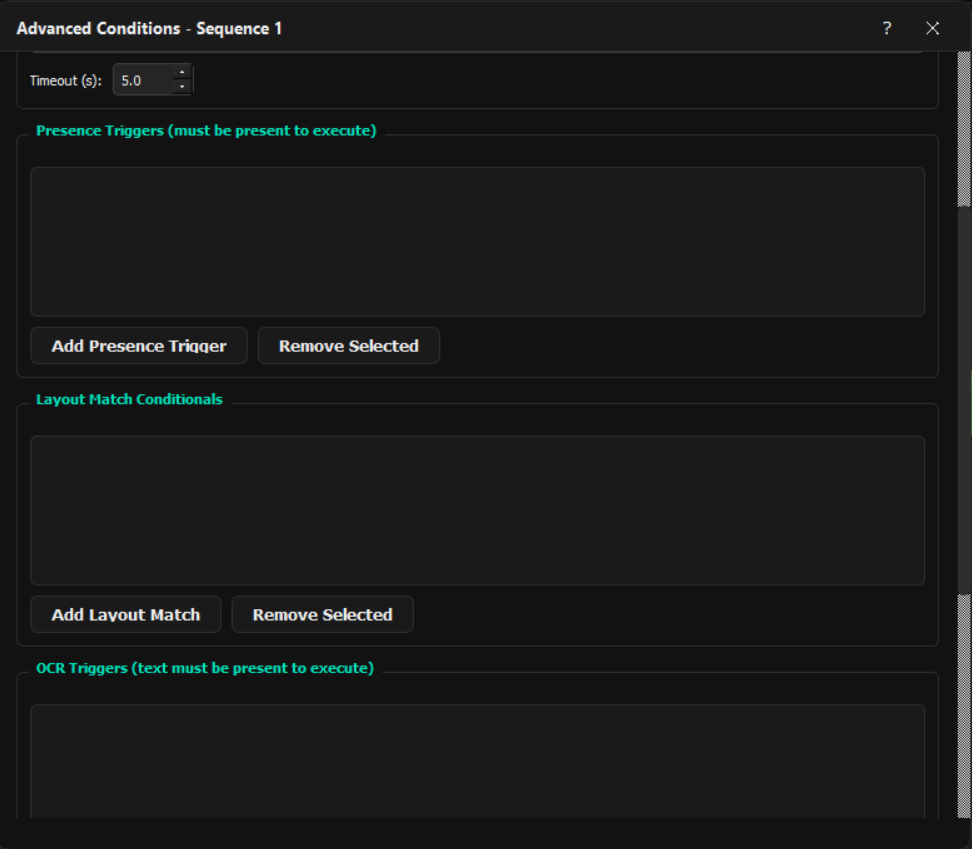Image resolution: width=972 pixels, height=849 pixels.
Task: Click the Advanced Conditions - Sequence 1 title
Action: (x=149, y=28)
